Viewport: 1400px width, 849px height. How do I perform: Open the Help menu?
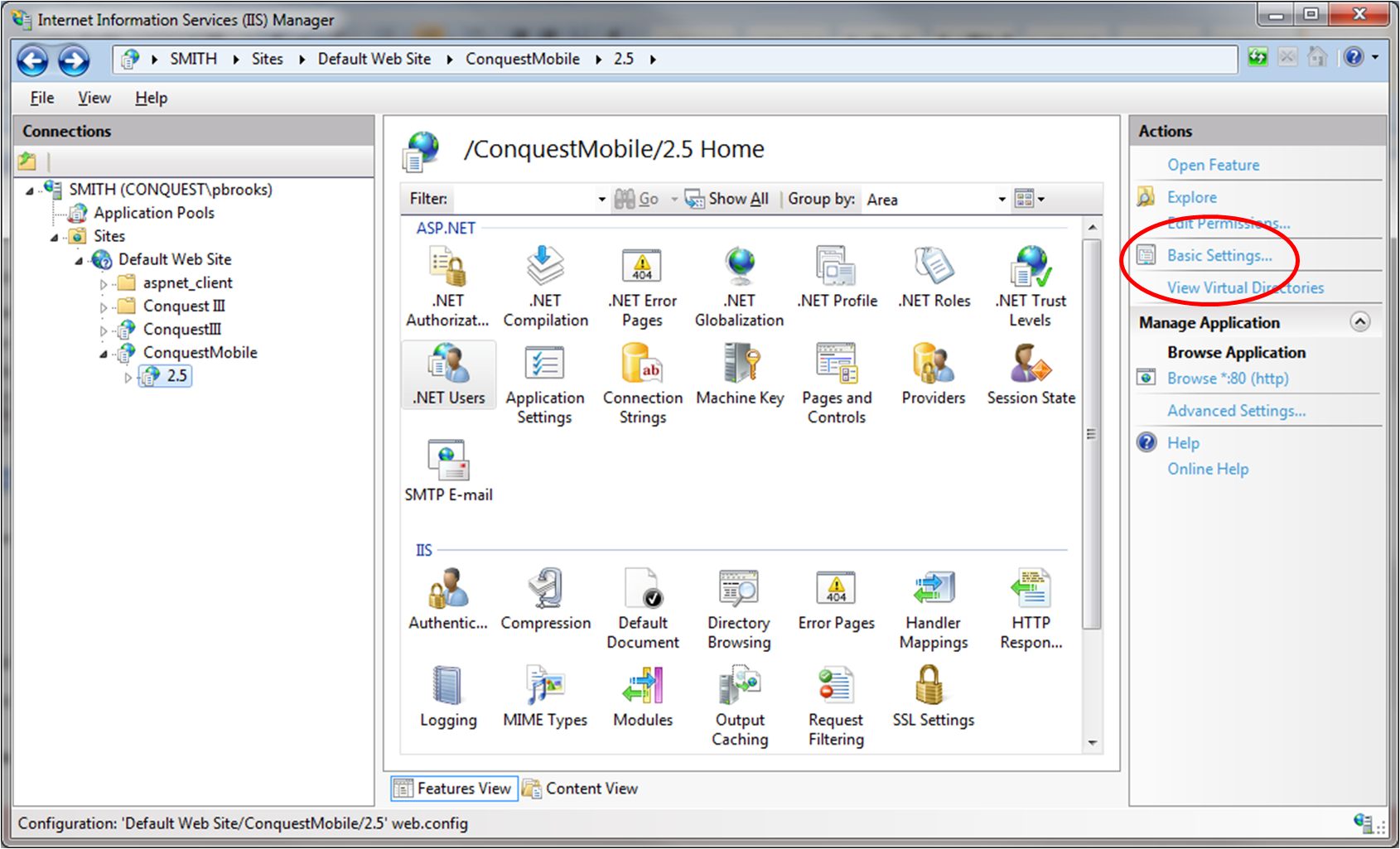point(152,98)
